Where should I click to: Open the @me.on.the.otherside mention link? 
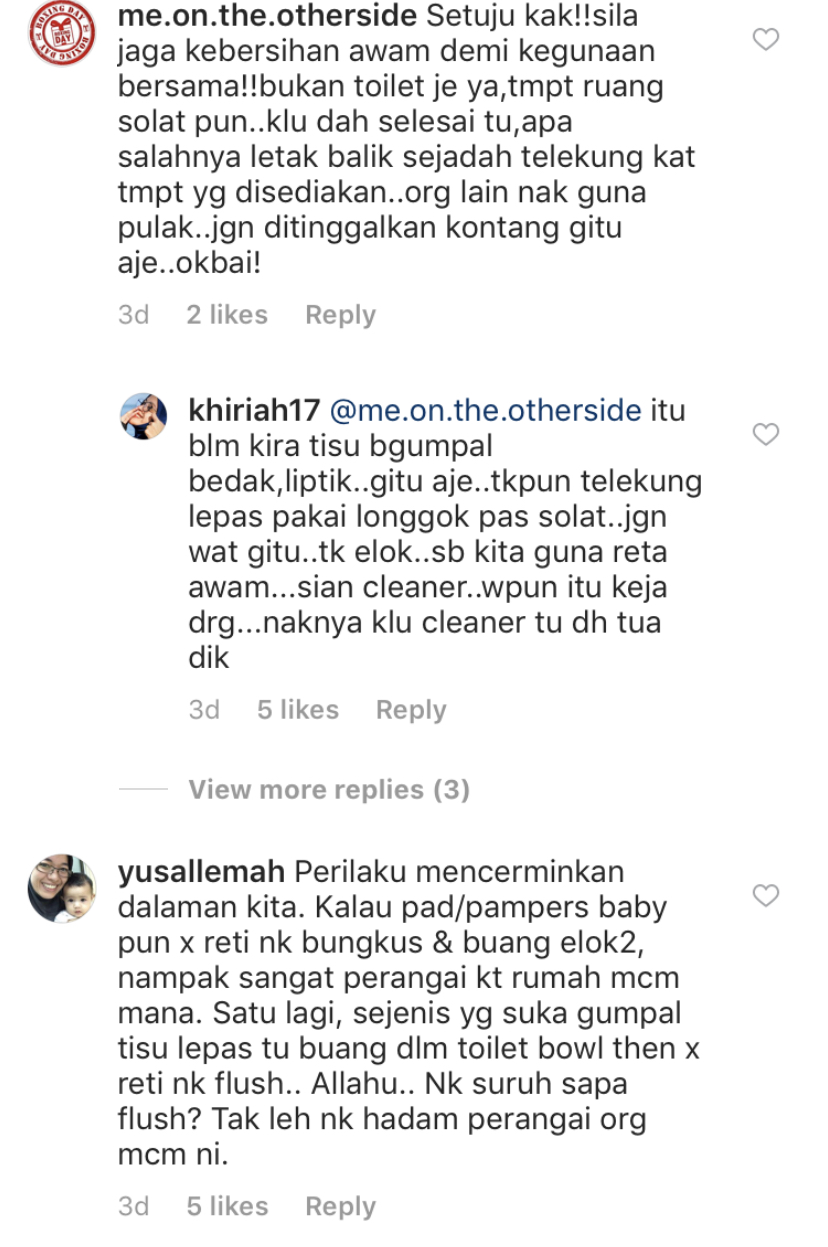[x=485, y=411]
